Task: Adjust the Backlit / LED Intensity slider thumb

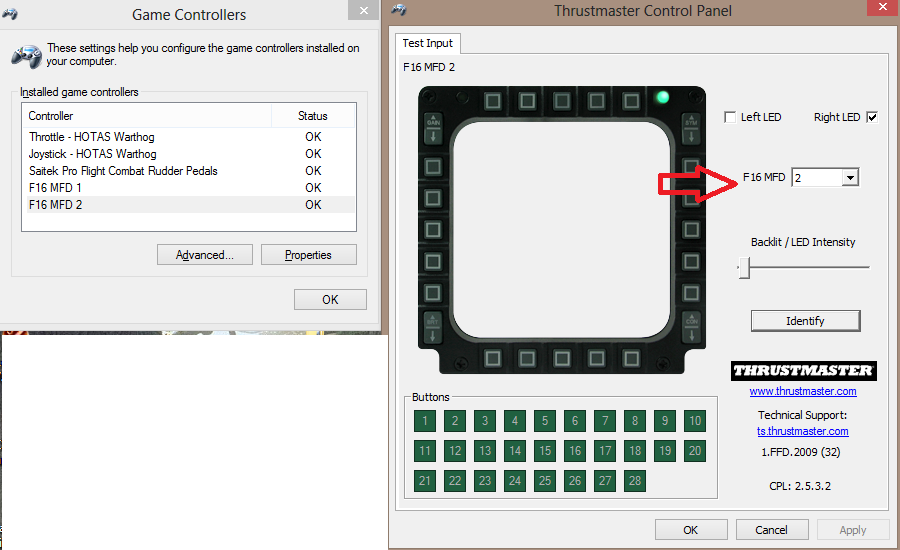Action: 744,268
